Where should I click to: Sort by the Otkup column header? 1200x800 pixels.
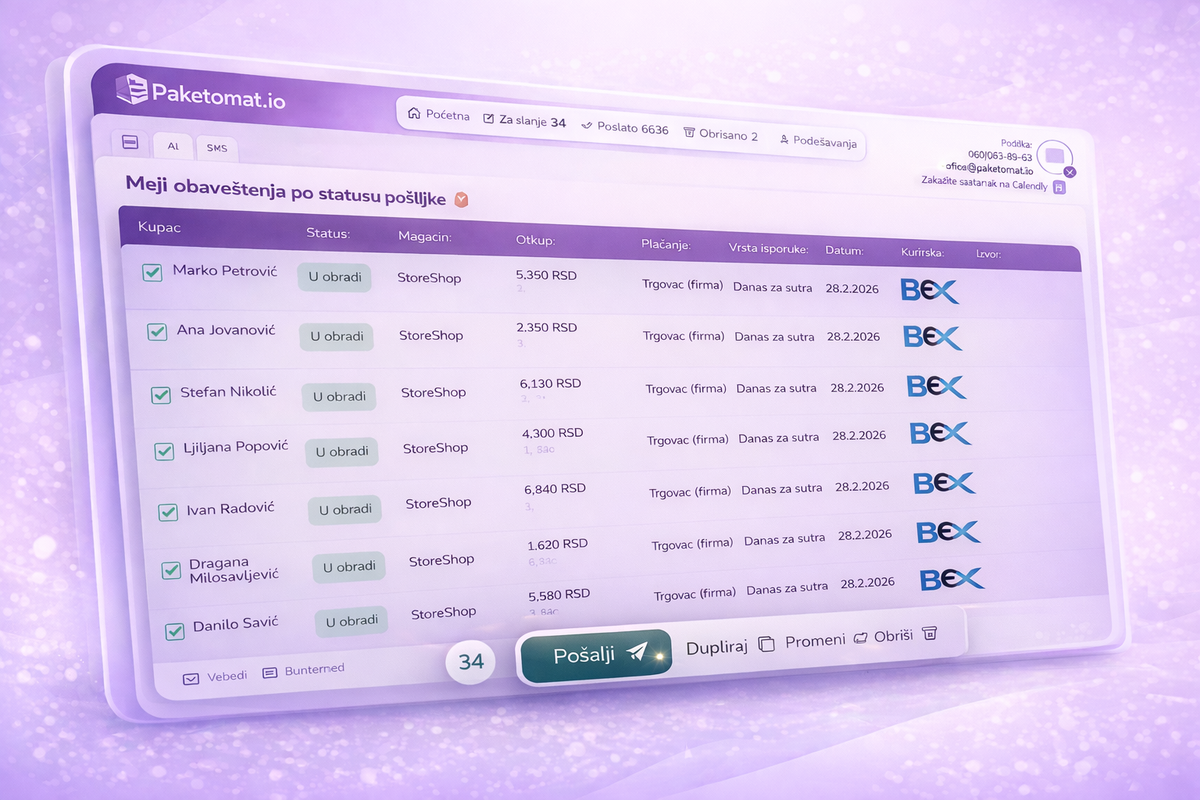[536, 241]
